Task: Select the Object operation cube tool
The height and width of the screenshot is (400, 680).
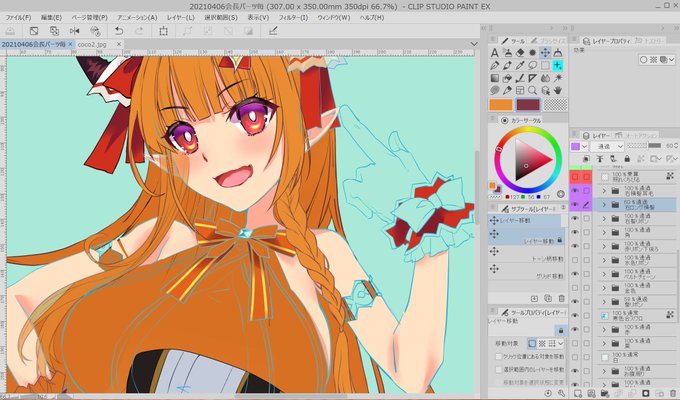Action: [546, 90]
